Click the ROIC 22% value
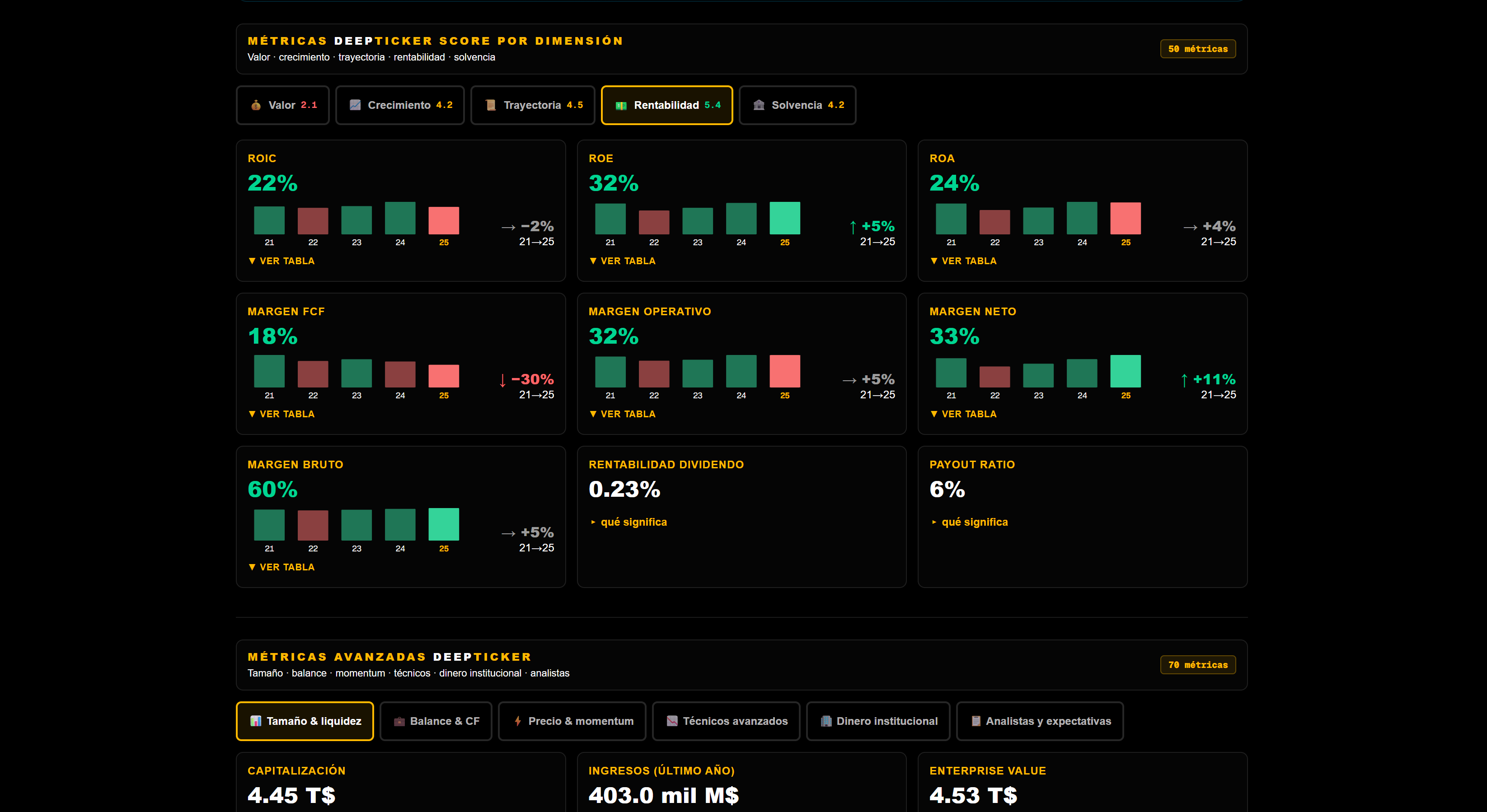The image size is (1487, 812). tap(272, 183)
